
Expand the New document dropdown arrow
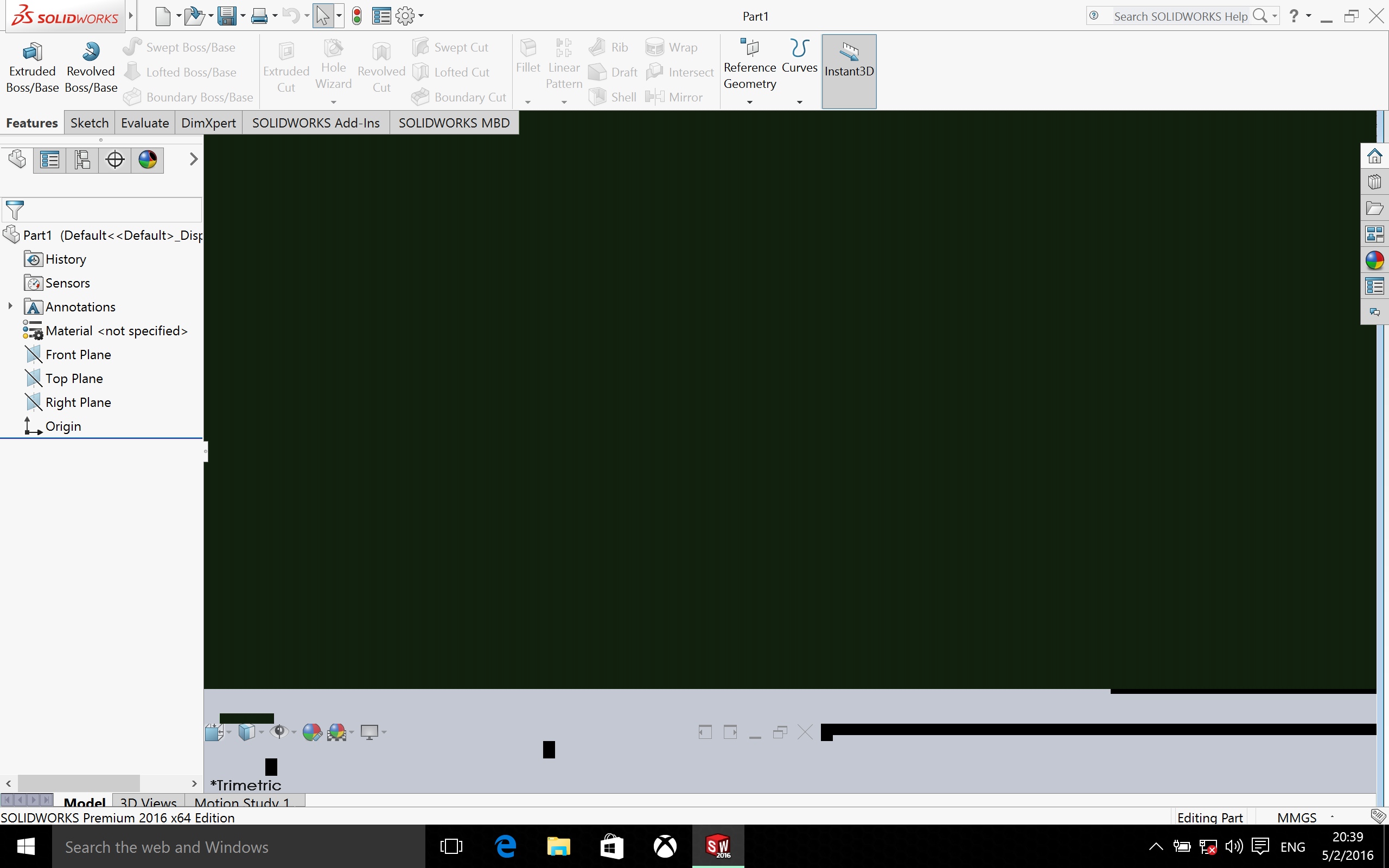pyautogui.click(x=179, y=16)
